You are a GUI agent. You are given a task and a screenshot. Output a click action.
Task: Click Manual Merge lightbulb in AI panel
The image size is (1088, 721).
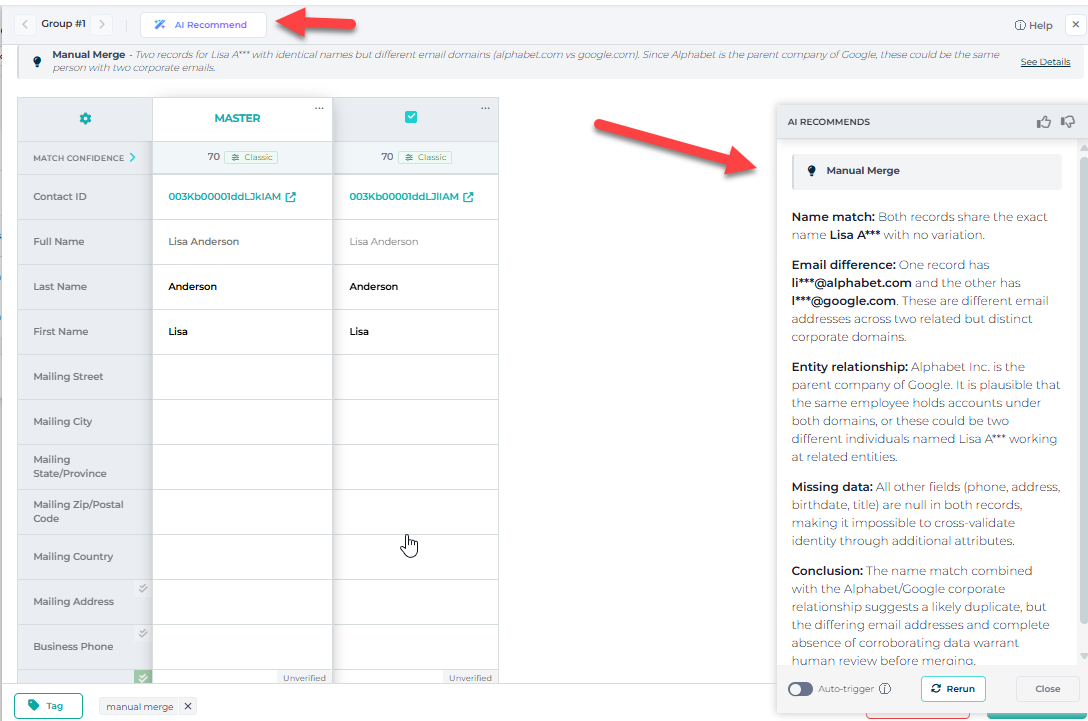tap(811, 171)
